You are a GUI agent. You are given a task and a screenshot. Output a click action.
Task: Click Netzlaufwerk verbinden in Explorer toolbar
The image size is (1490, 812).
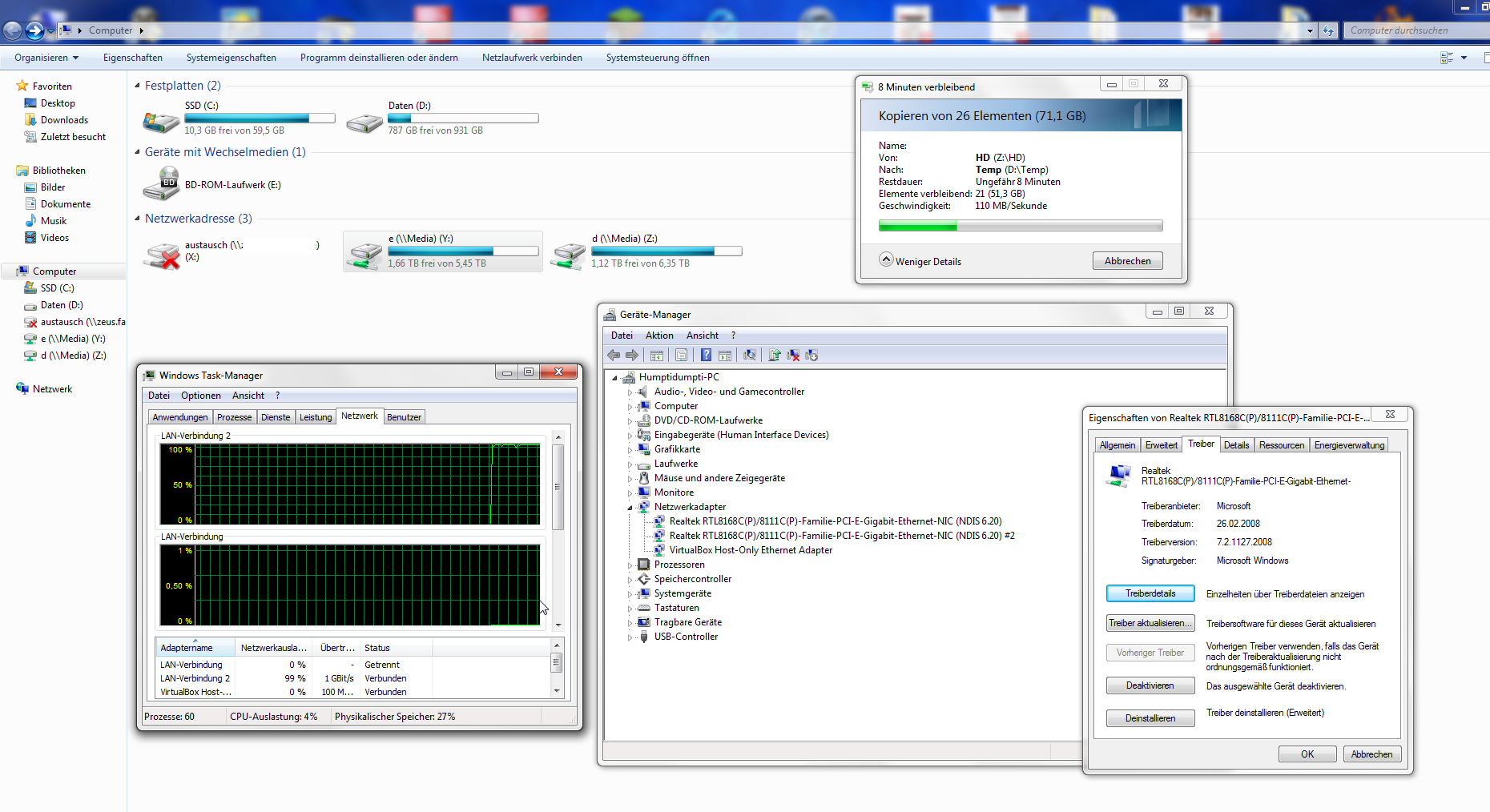coord(532,58)
